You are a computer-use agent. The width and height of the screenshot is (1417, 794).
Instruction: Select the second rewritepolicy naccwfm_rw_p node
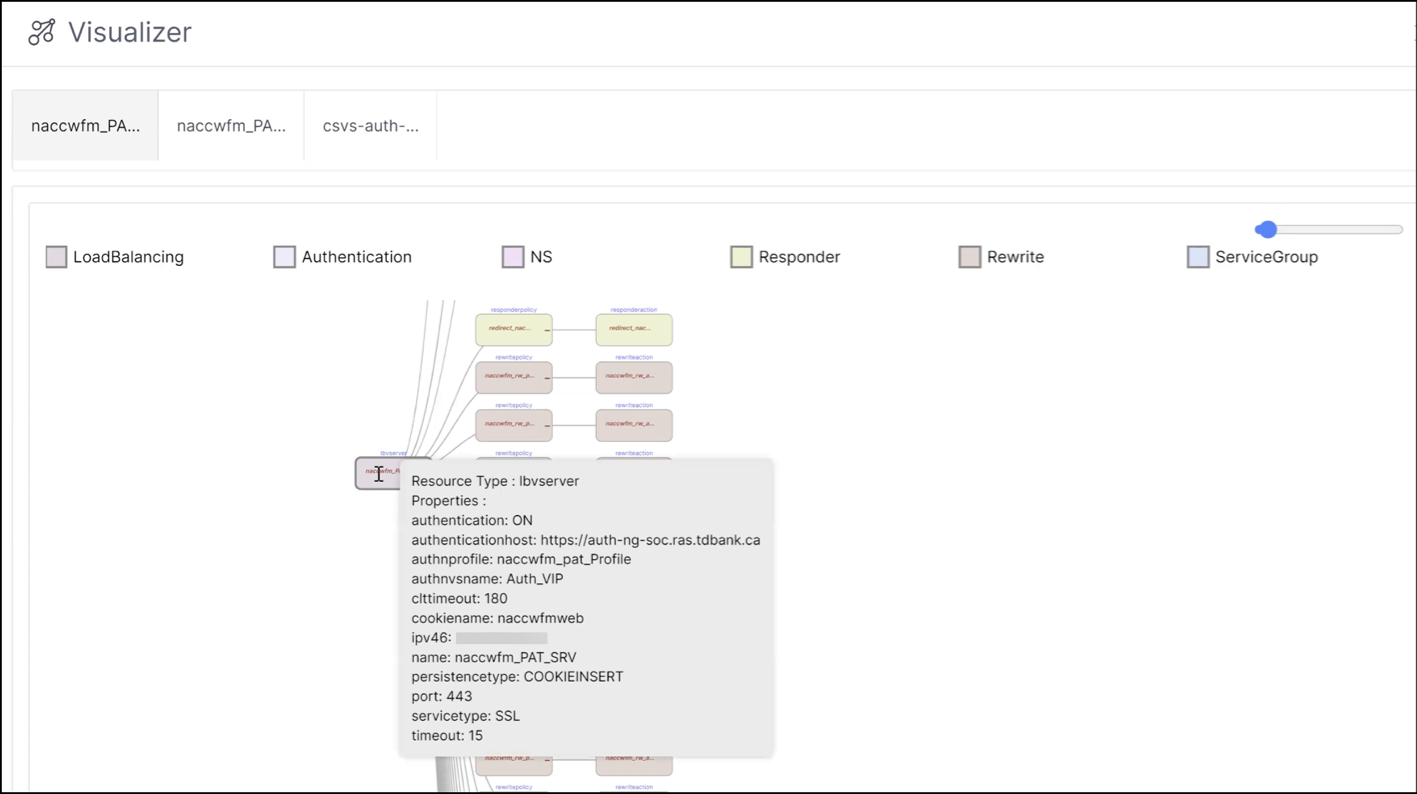(x=514, y=425)
